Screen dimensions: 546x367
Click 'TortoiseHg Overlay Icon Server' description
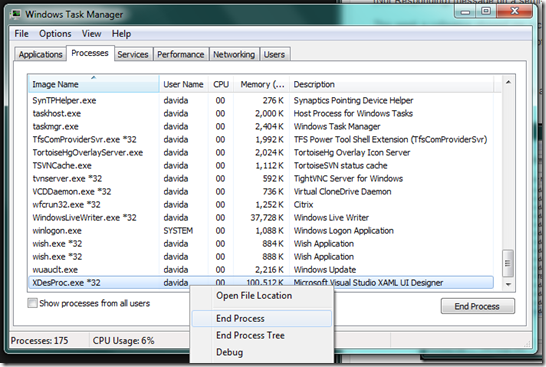click(352, 153)
